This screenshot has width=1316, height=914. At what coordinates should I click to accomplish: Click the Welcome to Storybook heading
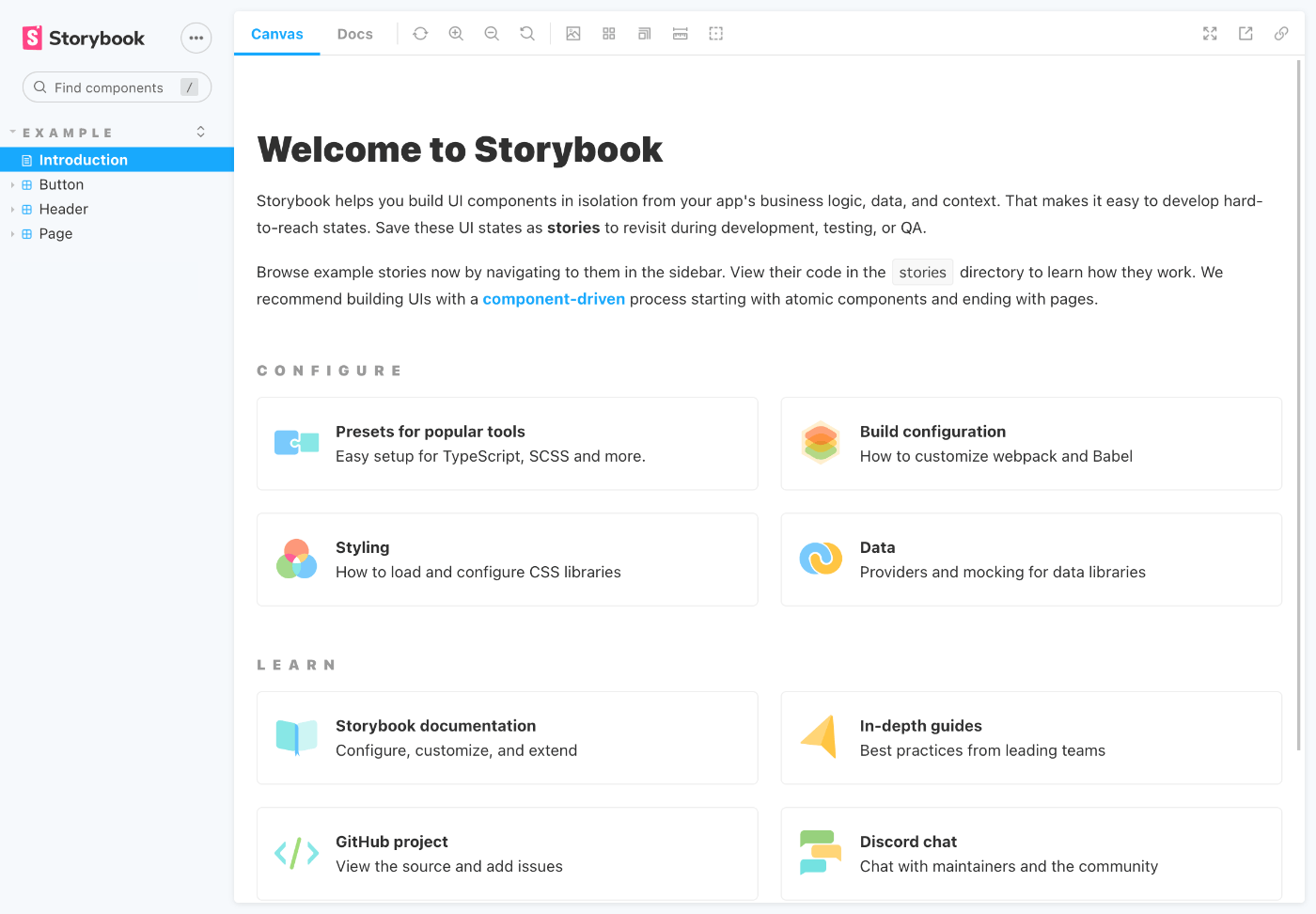(460, 150)
